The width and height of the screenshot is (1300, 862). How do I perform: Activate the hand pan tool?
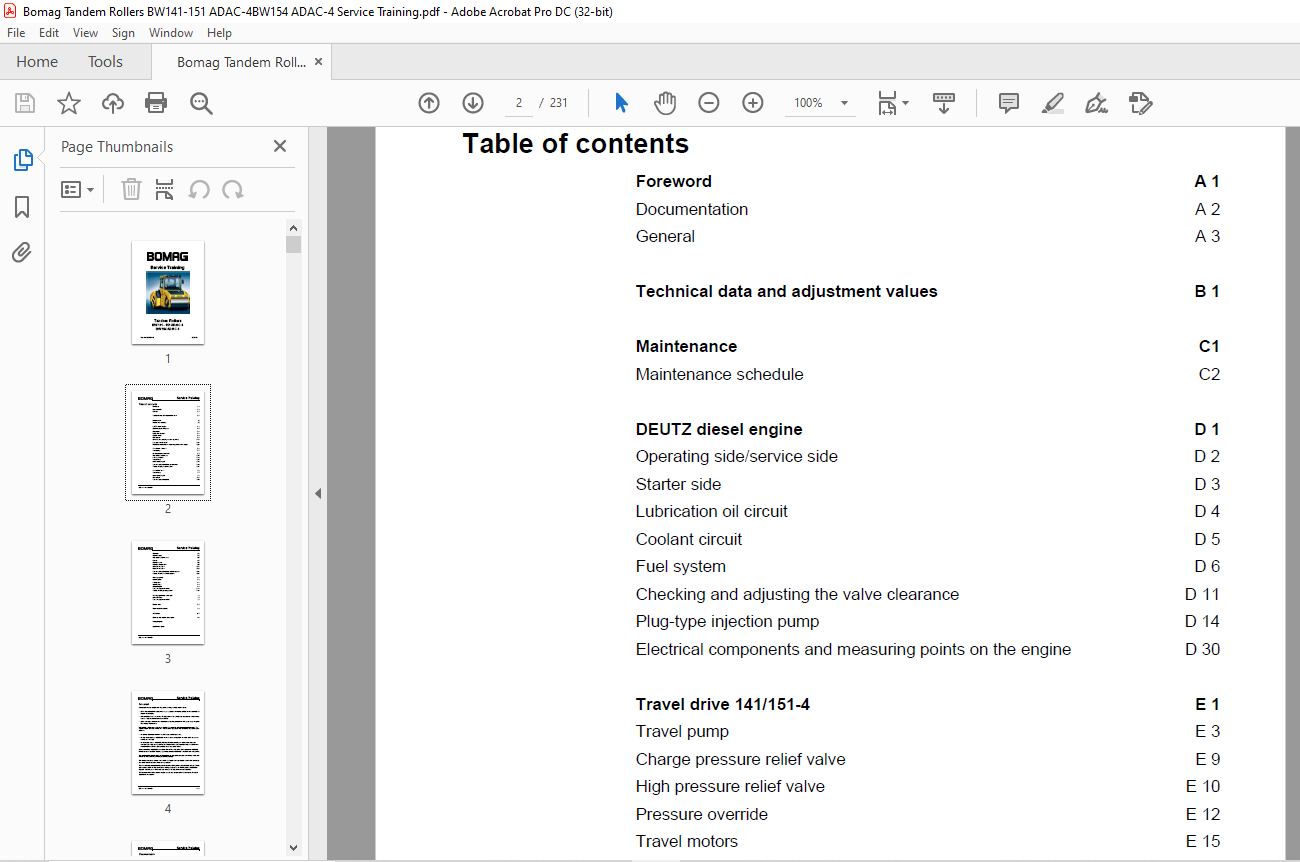pos(665,103)
